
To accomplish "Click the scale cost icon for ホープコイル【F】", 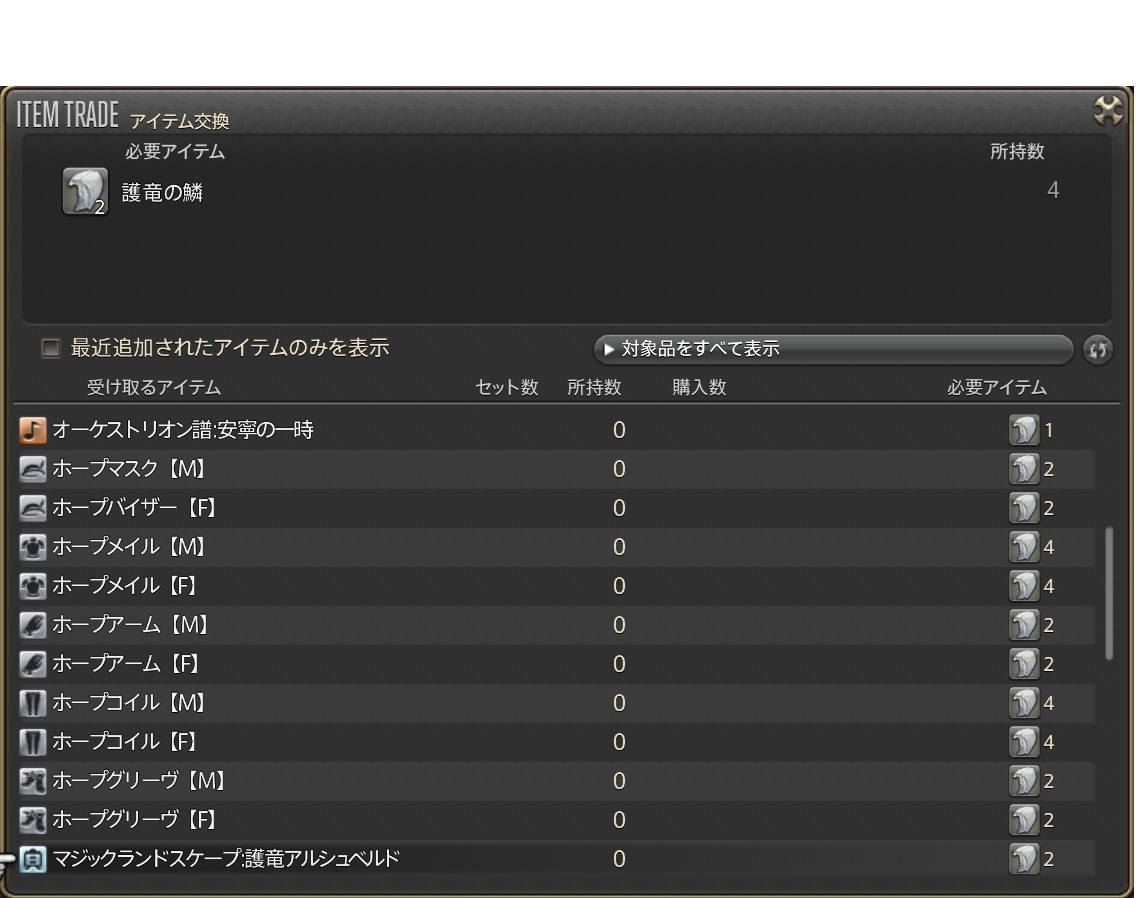I will [1024, 742].
